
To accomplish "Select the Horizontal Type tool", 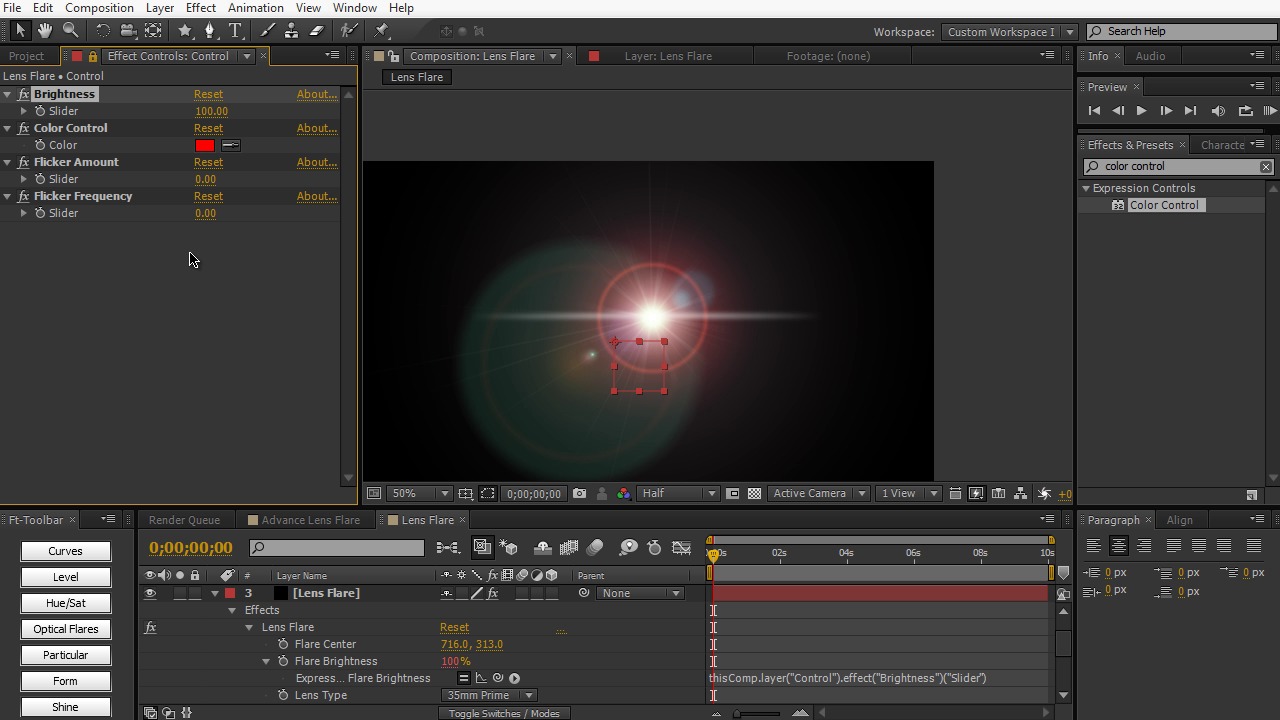I will 236,31.
